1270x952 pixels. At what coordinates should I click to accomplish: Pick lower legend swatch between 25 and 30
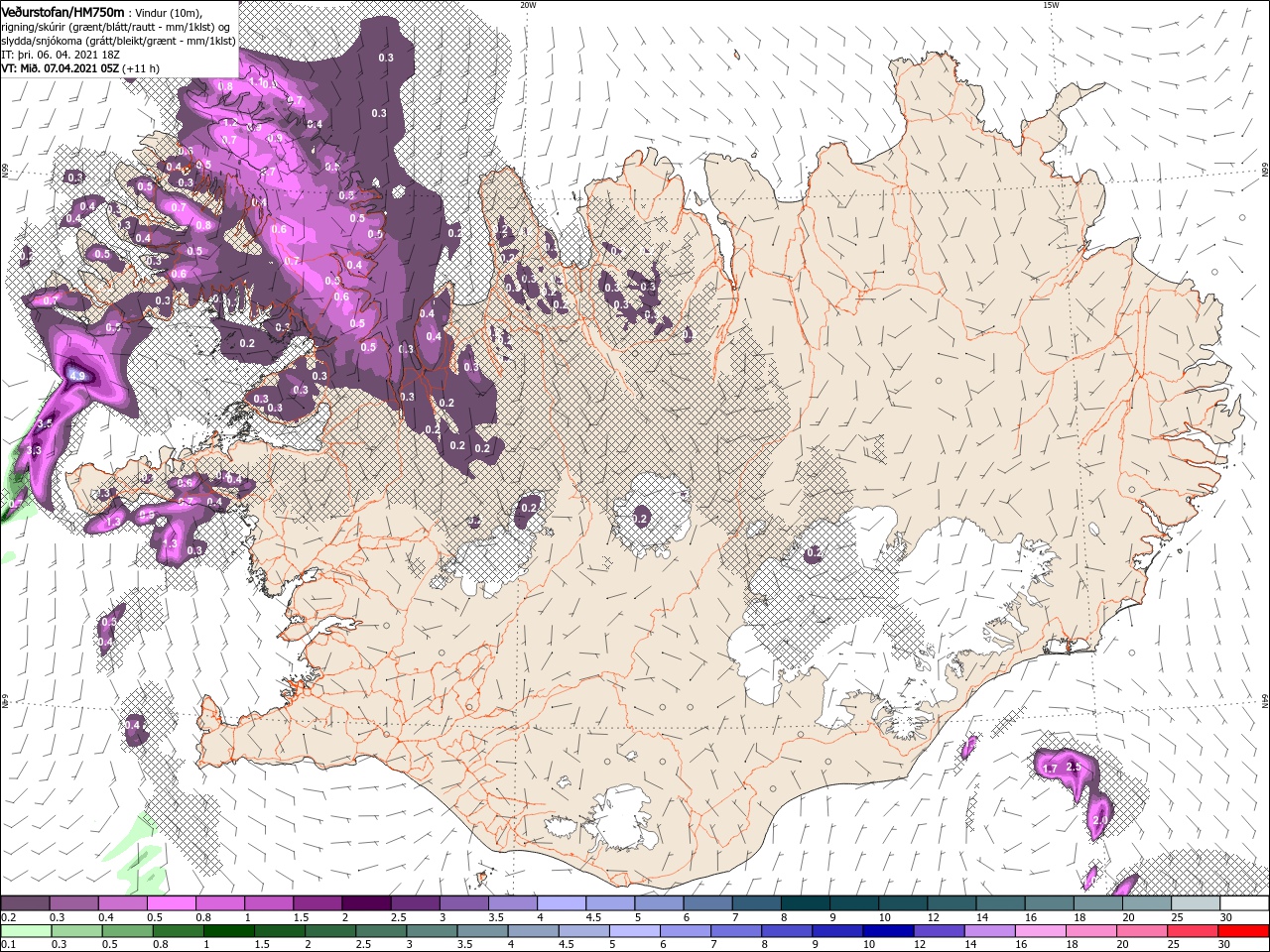(x=1192, y=931)
